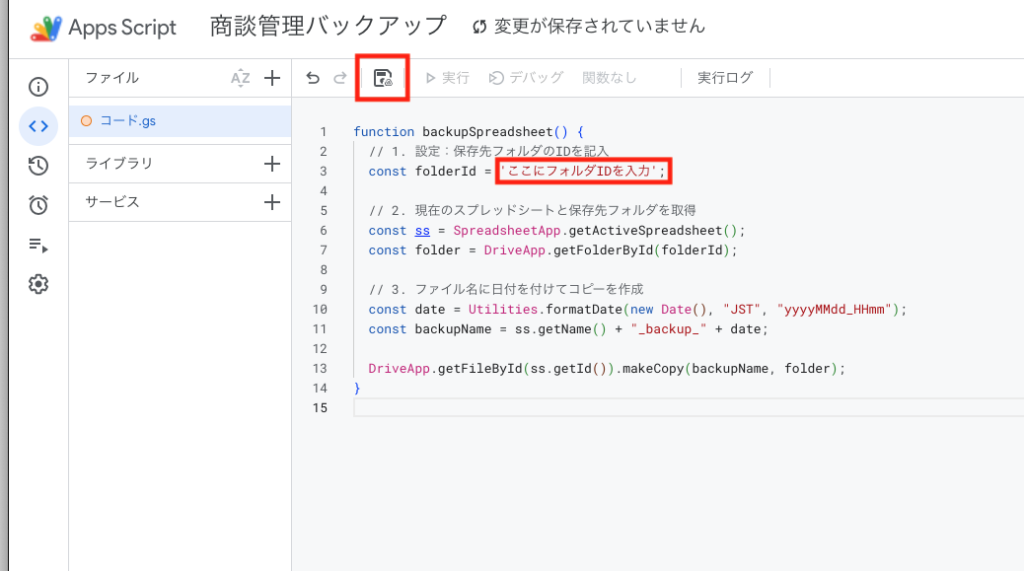Viewport: 1024px width, 571px height.
Task: Select the コード.gs file
Action: click(x=127, y=121)
